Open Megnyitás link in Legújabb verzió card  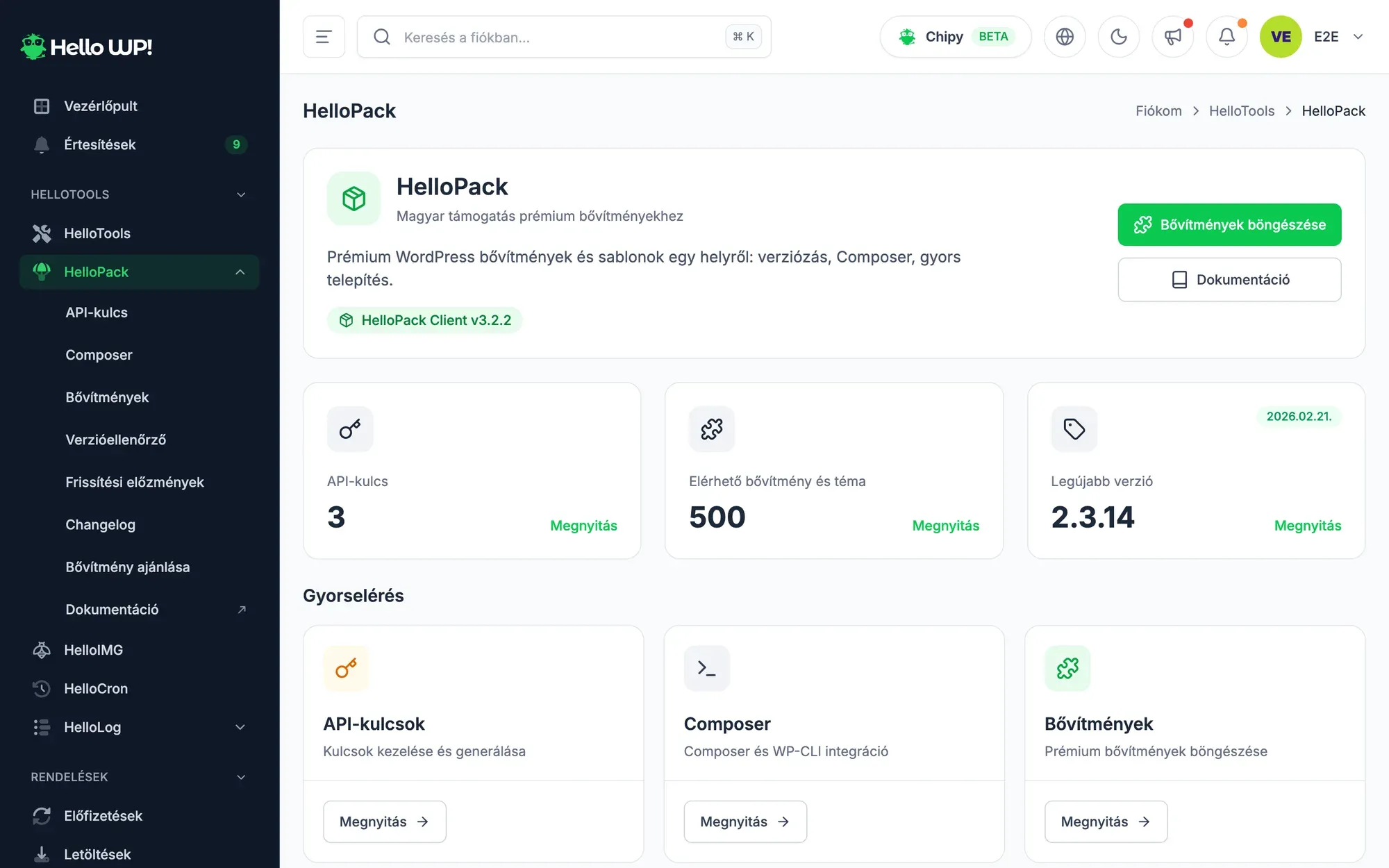coord(1308,526)
